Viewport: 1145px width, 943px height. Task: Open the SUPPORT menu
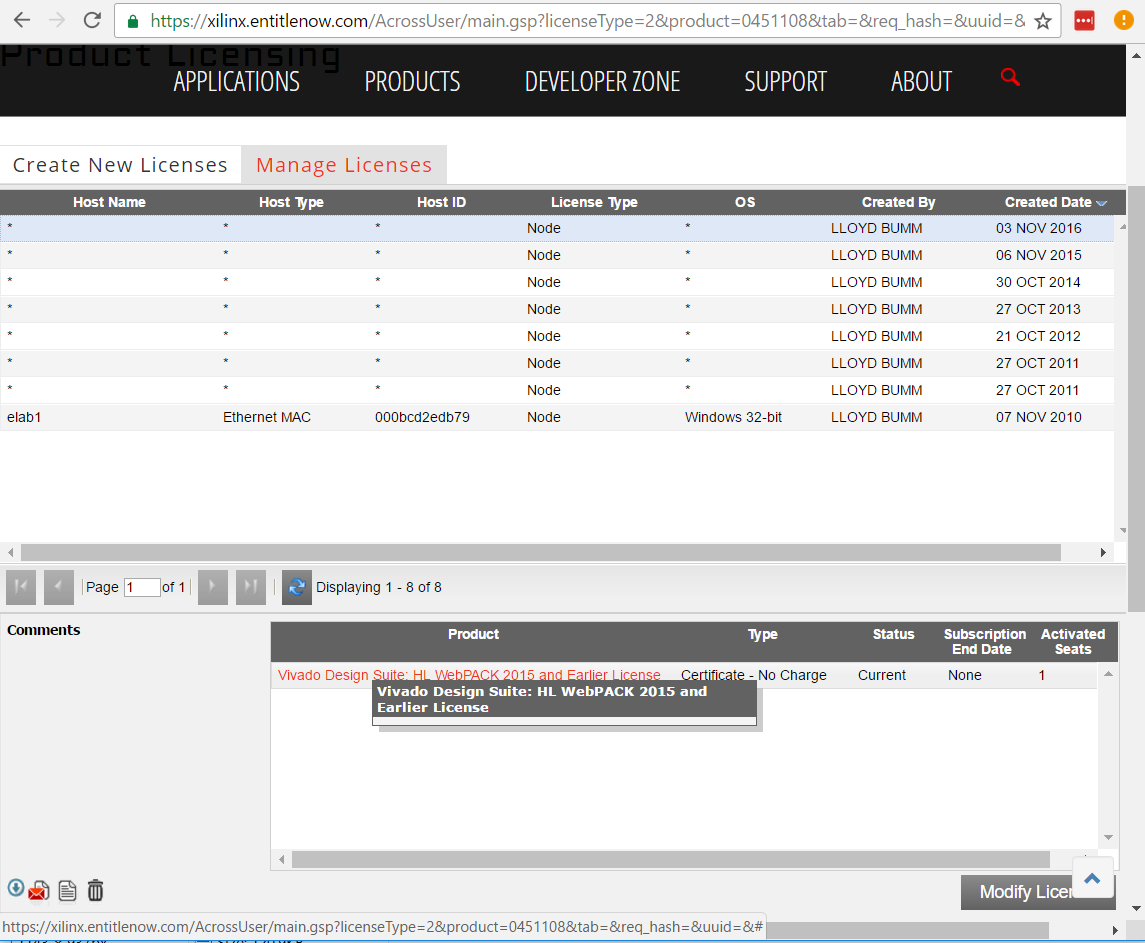click(x=786, y=81)
